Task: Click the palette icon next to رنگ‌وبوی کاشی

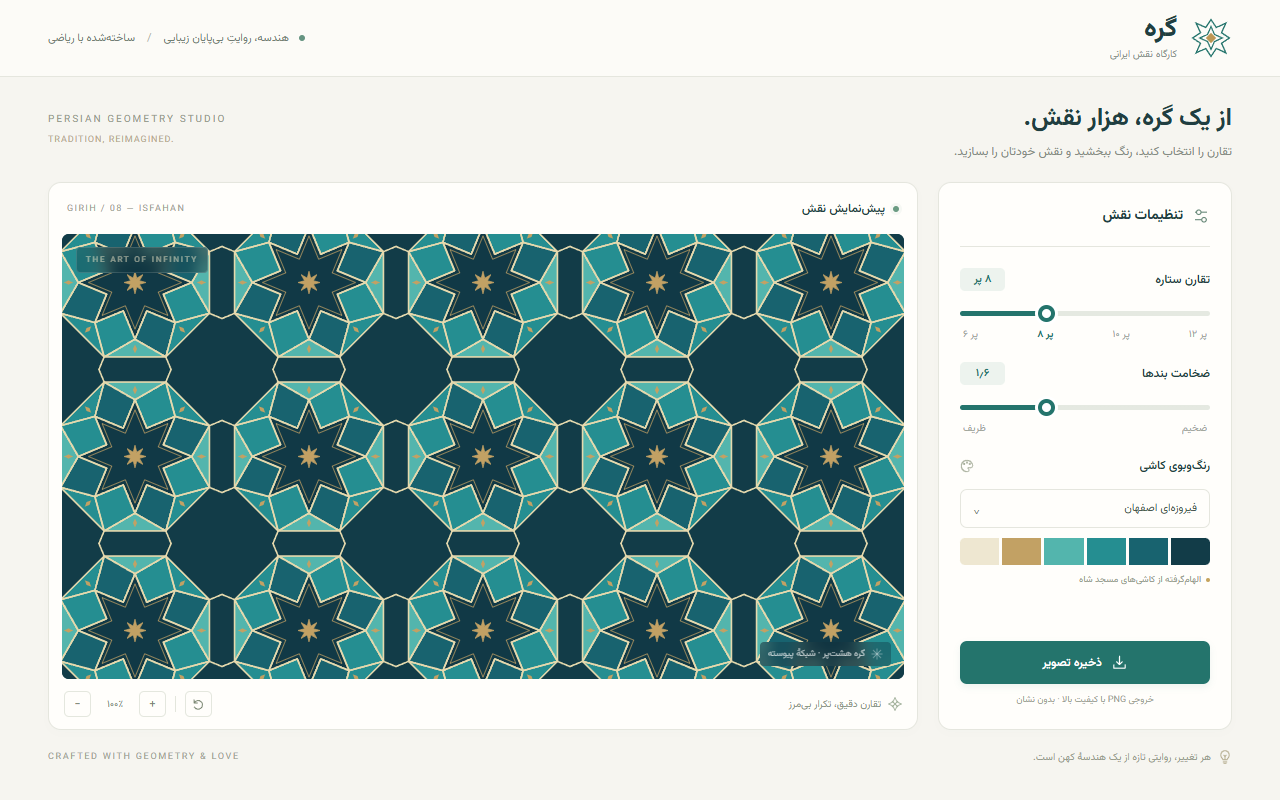Action: tap(966, 466)
